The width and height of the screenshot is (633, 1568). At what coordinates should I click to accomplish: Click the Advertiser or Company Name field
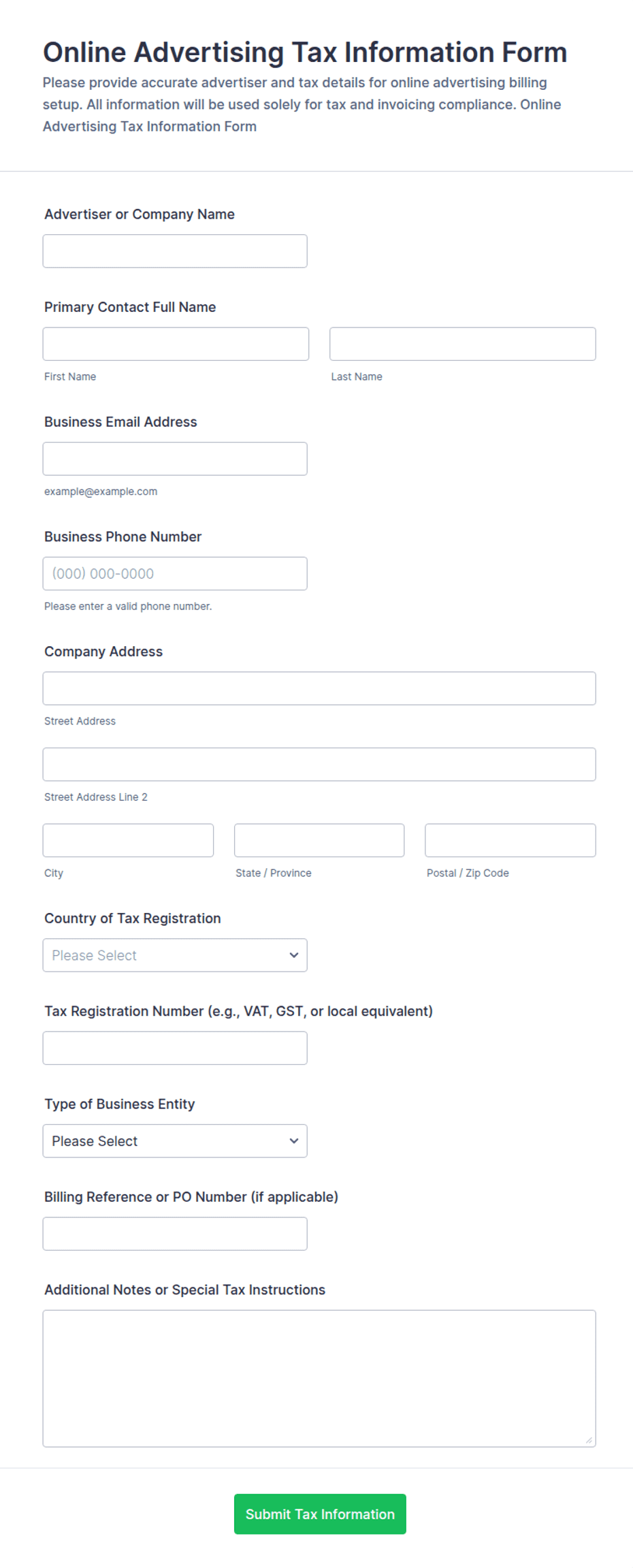(x=175, y=251)
